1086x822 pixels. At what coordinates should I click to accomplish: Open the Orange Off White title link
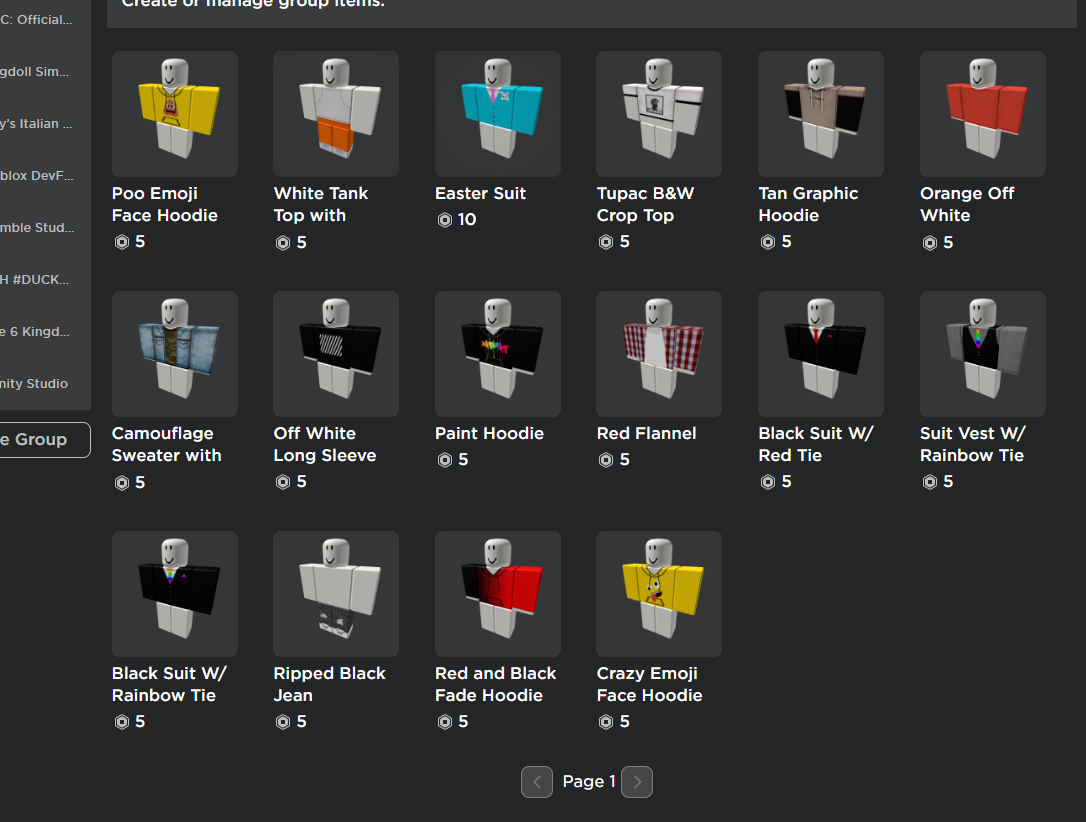coord(967,204)
